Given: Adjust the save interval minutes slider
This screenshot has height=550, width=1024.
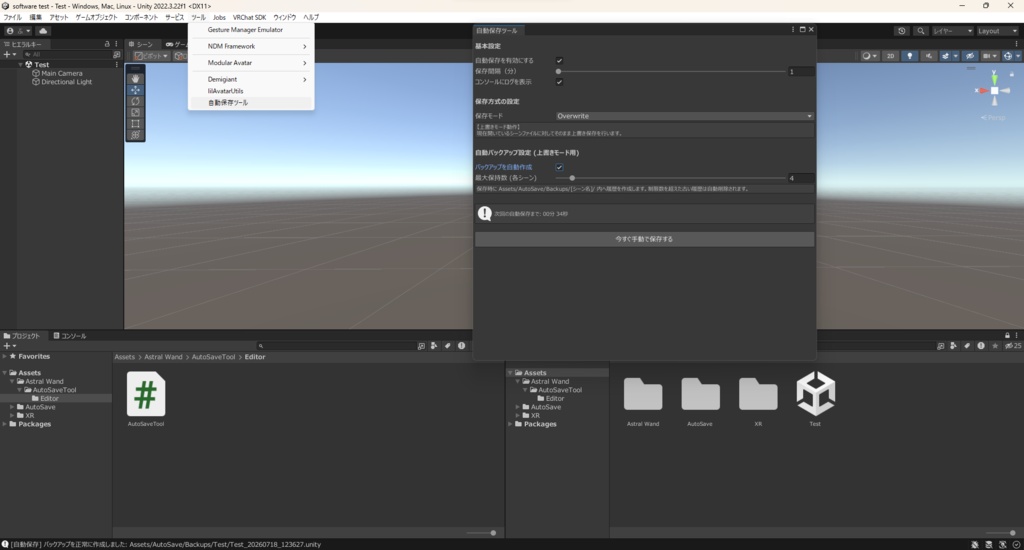Looking at the screenshot, I should [x=671, y=71].
